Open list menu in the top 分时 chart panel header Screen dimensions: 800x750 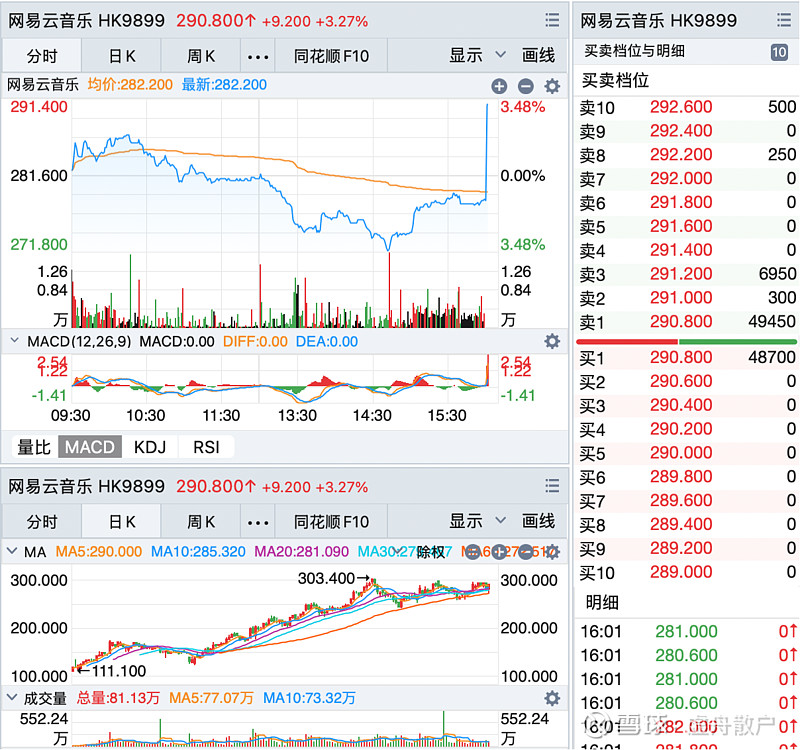point(552,20)
